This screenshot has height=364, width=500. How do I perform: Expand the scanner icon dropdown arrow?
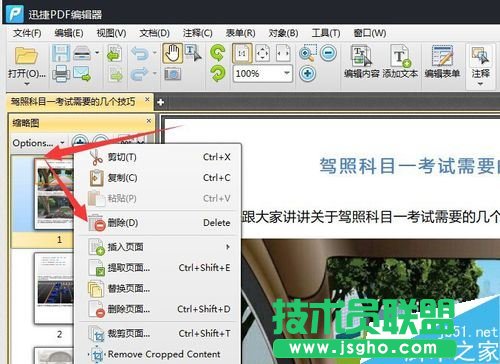coord(97,53)
